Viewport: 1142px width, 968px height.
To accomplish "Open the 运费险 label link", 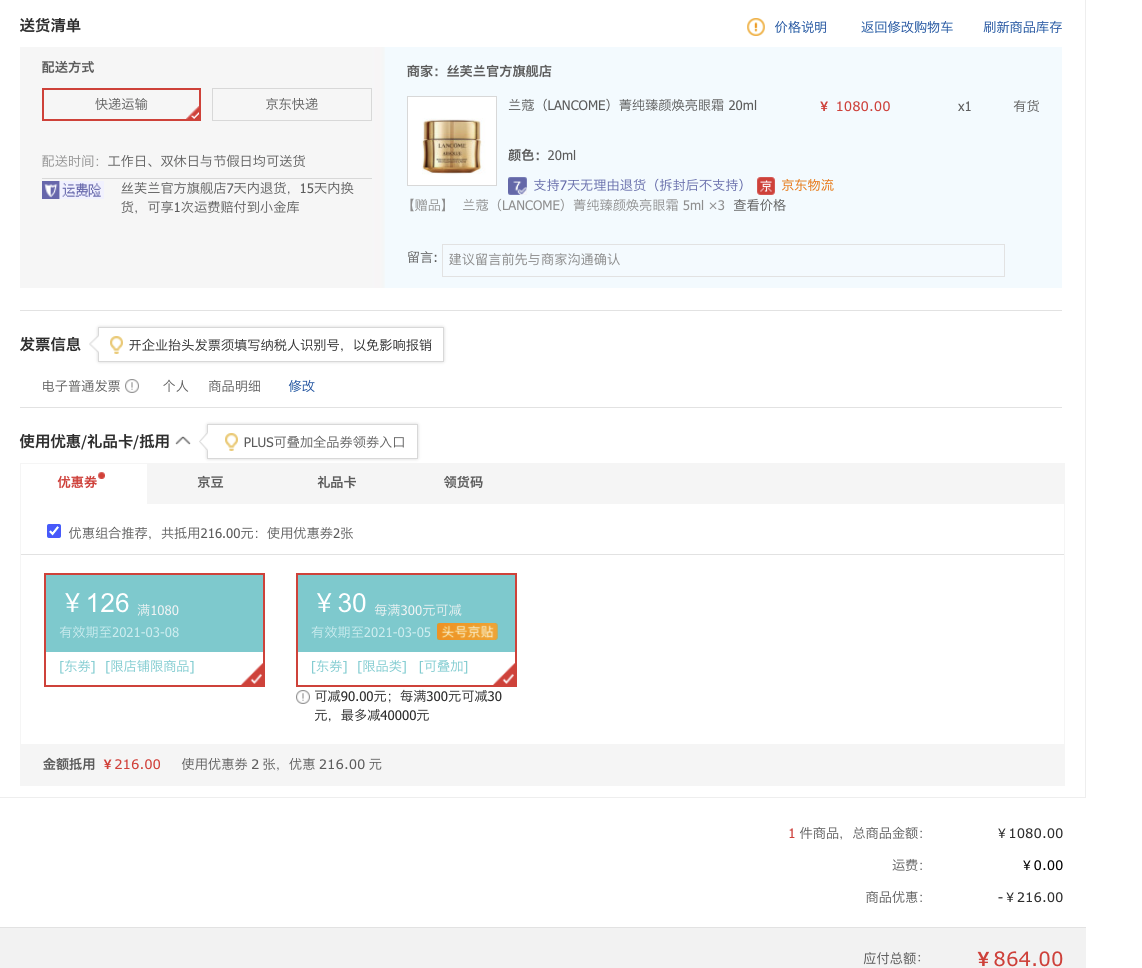I will click(82, 190).
